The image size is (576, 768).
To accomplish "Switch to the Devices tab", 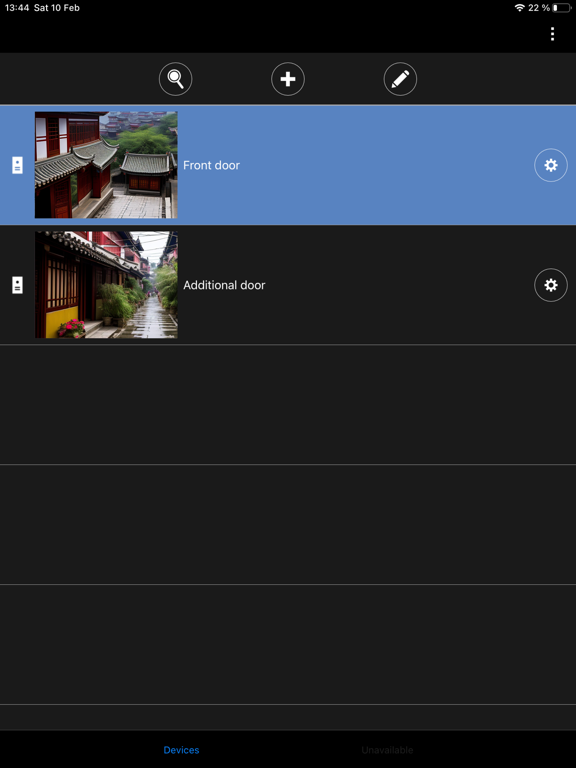I will (181, 750).
